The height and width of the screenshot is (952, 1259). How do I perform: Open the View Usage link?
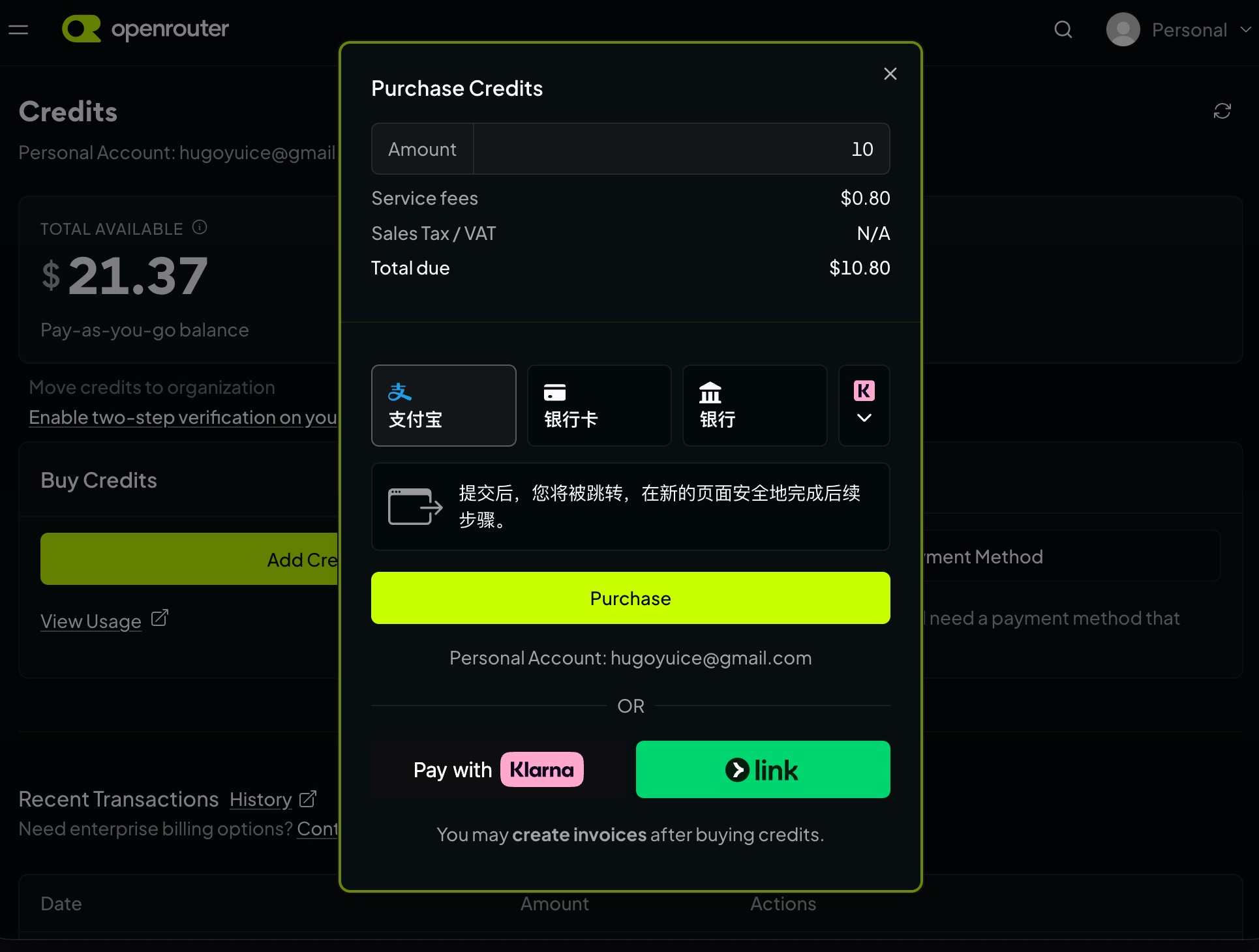pyautogui.click(x=91, y=621)
